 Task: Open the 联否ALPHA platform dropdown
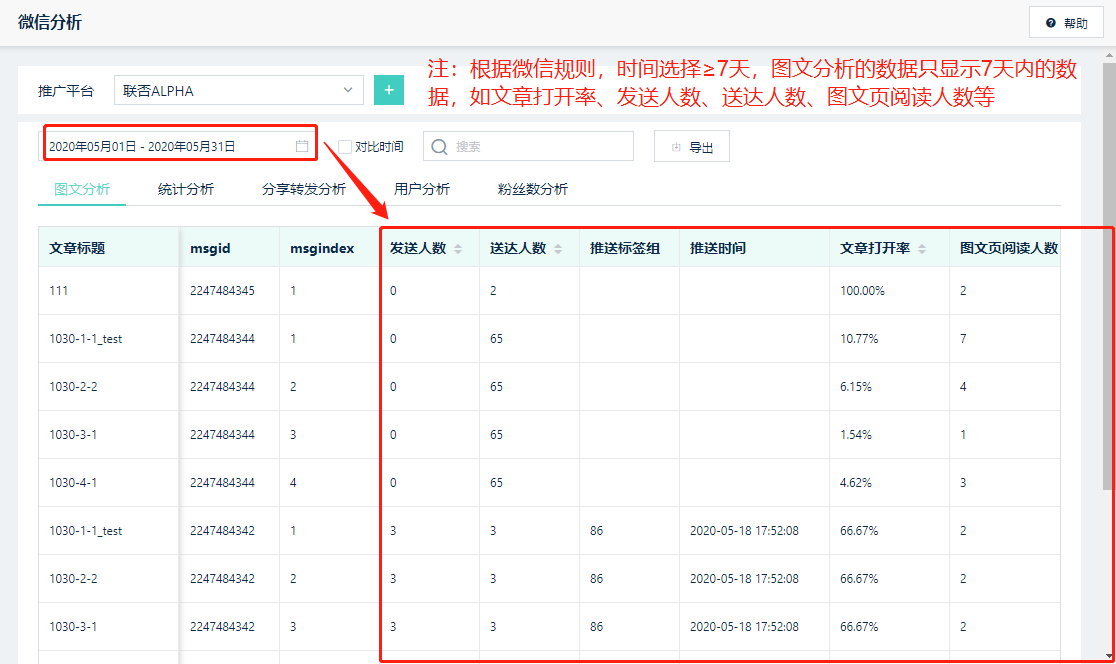click(x=238, y=90)
